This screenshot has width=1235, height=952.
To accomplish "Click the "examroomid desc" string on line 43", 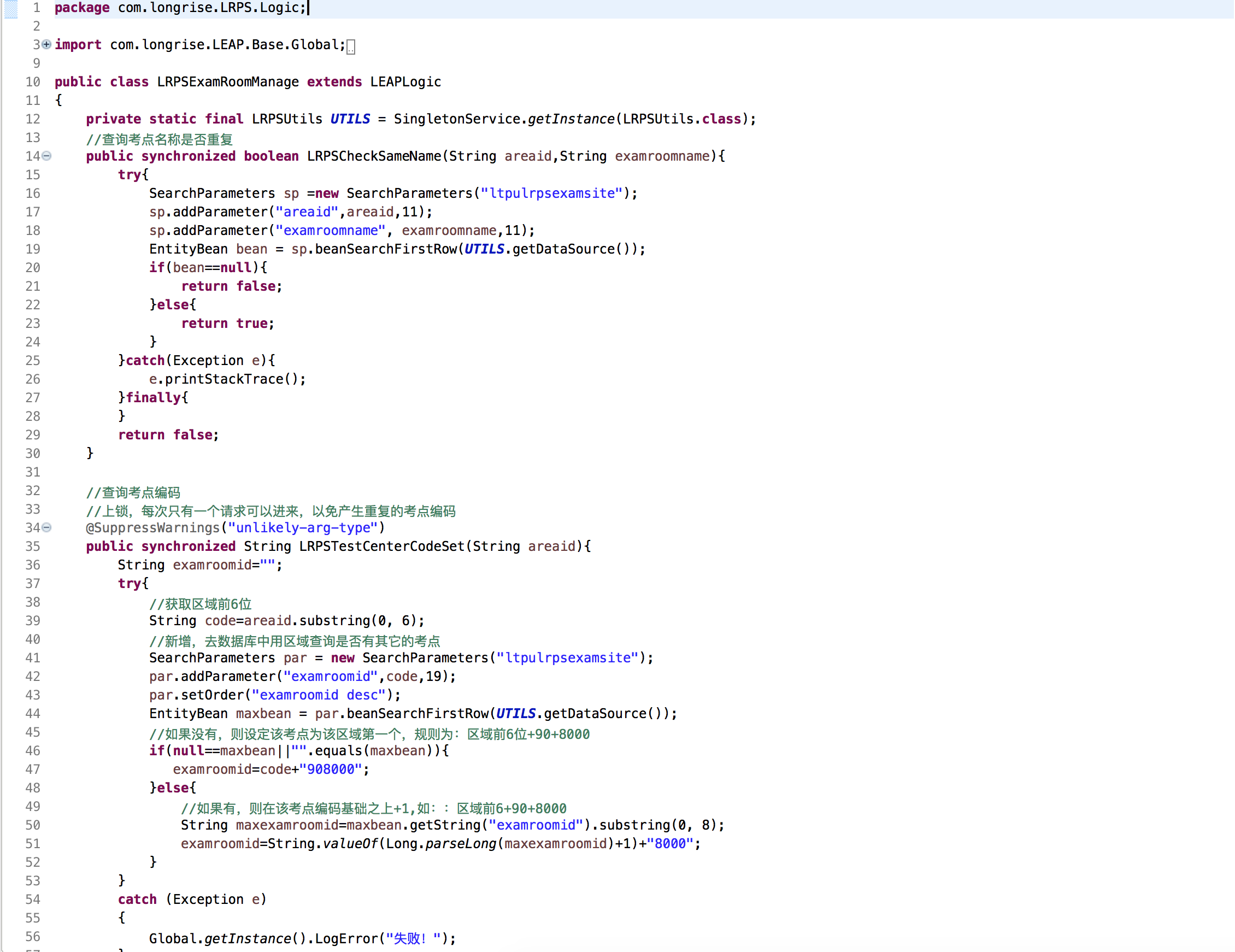I will pos(319,695).
